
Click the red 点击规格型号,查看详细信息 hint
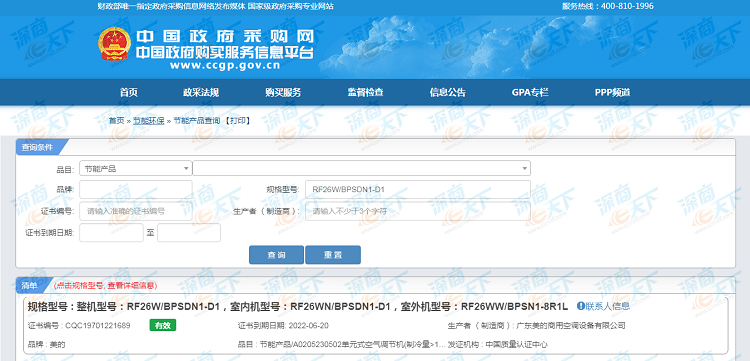pyautogui.click(x=106, y=285)
